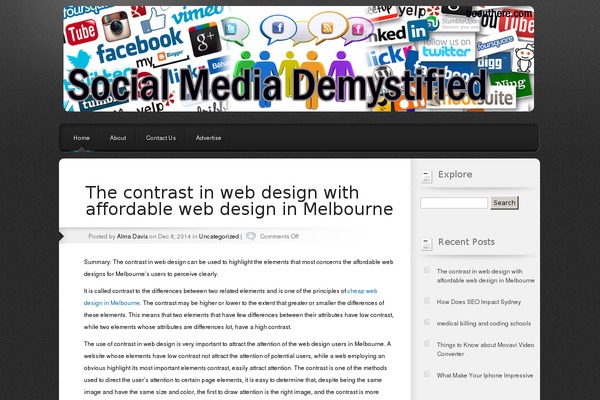View author Alma Davis posts
600x400 pixels.
pyautogui.click(x=132, y=237)
